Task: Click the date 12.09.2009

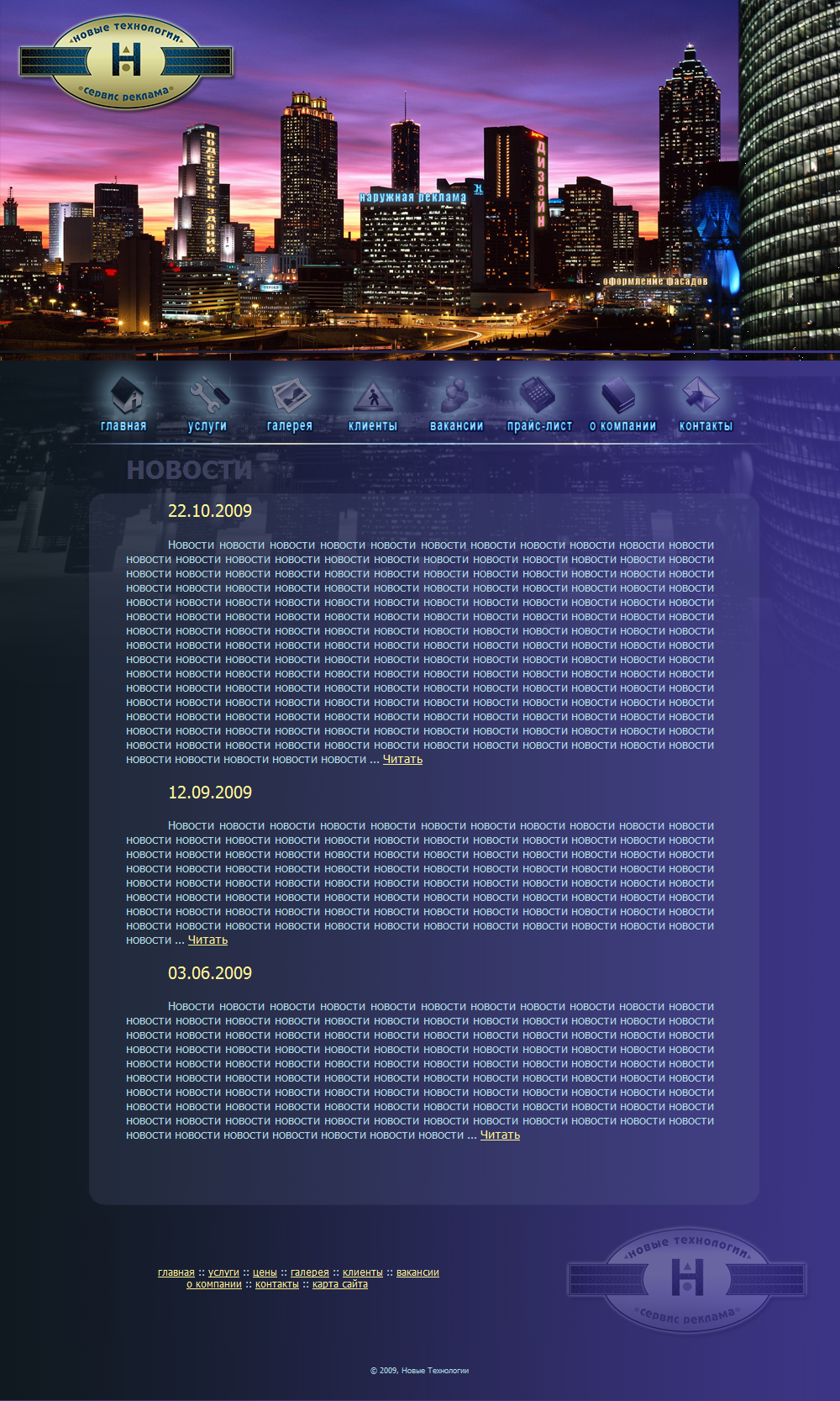Action: click(210, 793)
